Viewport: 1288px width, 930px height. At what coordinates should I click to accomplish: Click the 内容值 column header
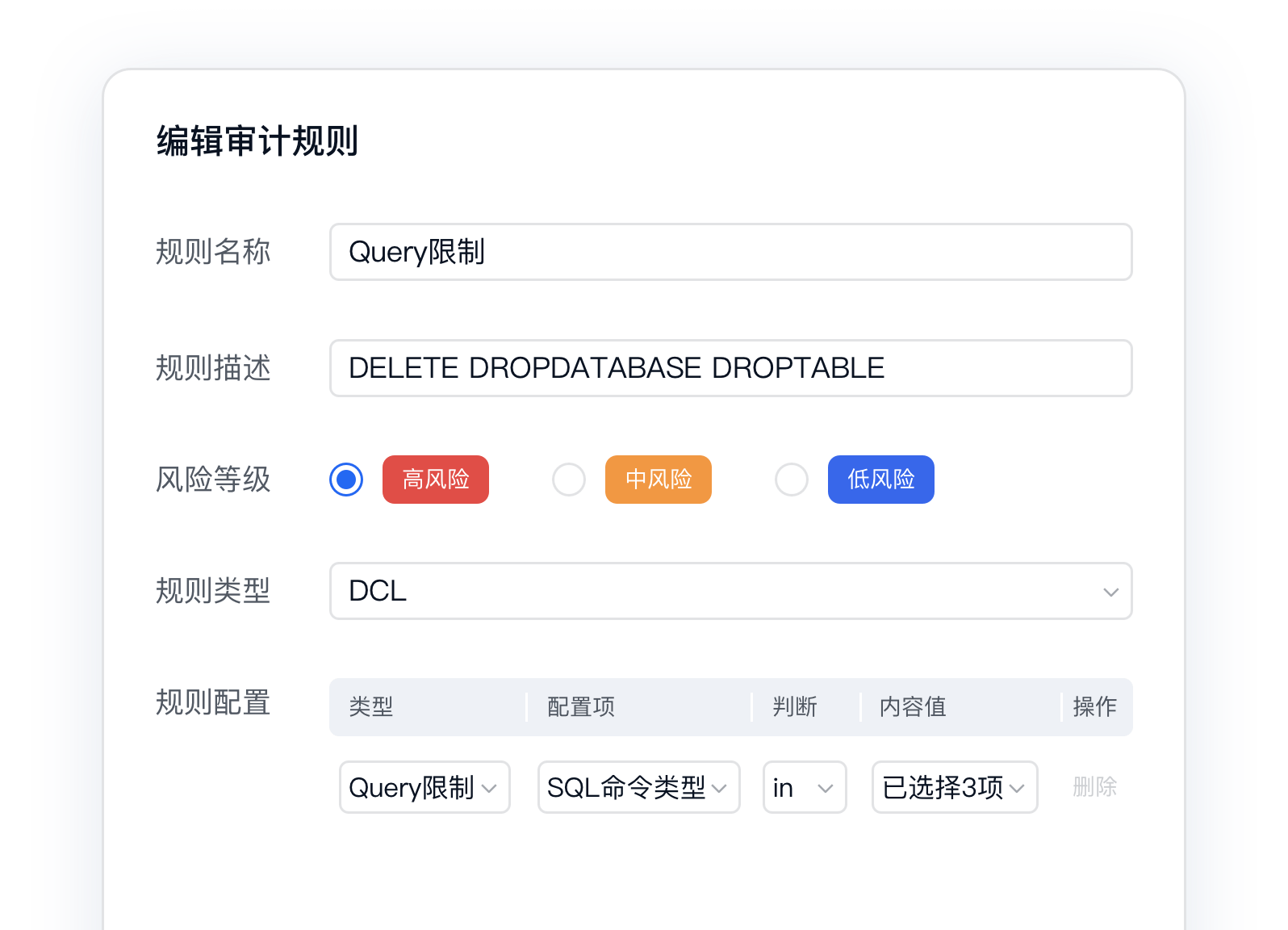913,707
